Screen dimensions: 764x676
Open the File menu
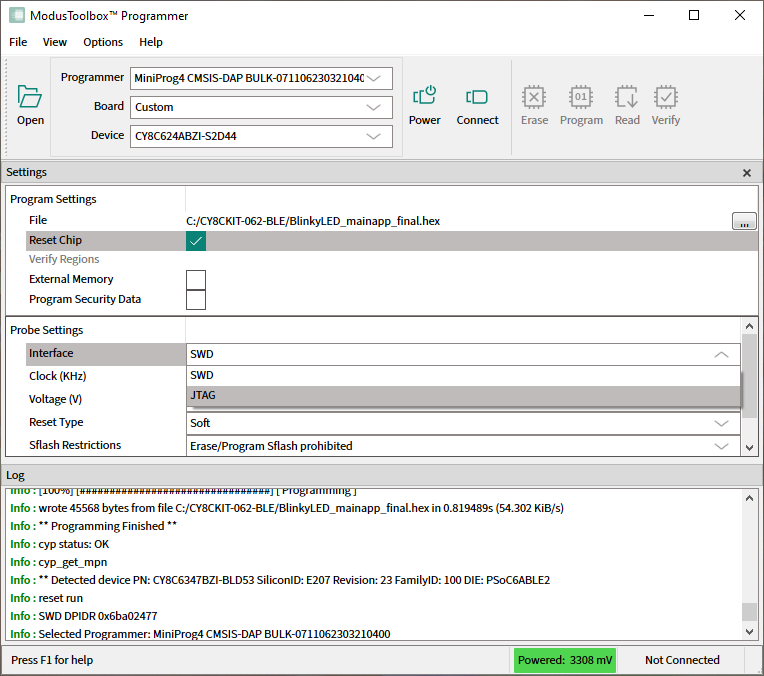(18, 42)
